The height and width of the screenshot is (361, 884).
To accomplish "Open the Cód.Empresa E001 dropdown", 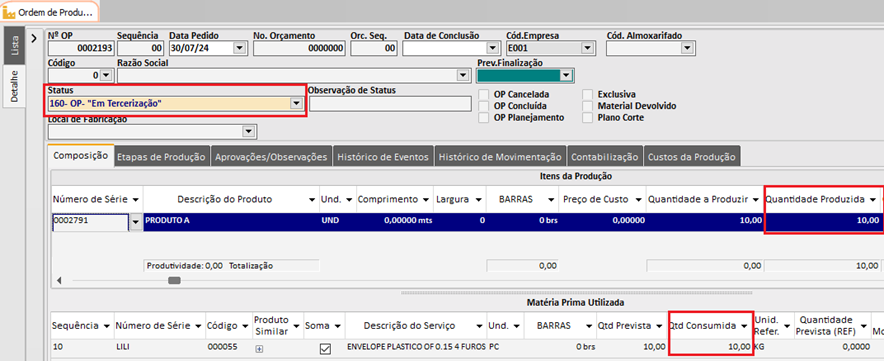I will click(x=588, y=49).
